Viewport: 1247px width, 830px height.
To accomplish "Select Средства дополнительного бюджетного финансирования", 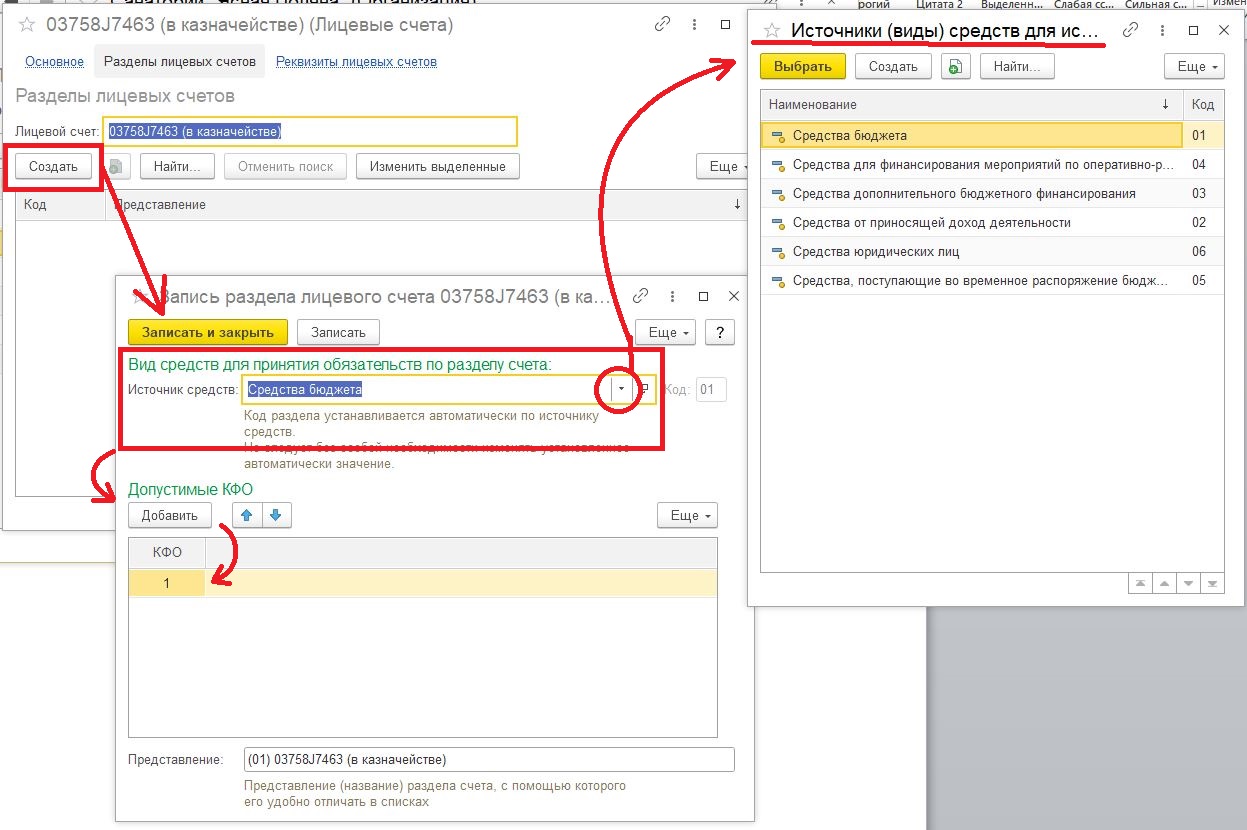I will click(x=991, y=193).
